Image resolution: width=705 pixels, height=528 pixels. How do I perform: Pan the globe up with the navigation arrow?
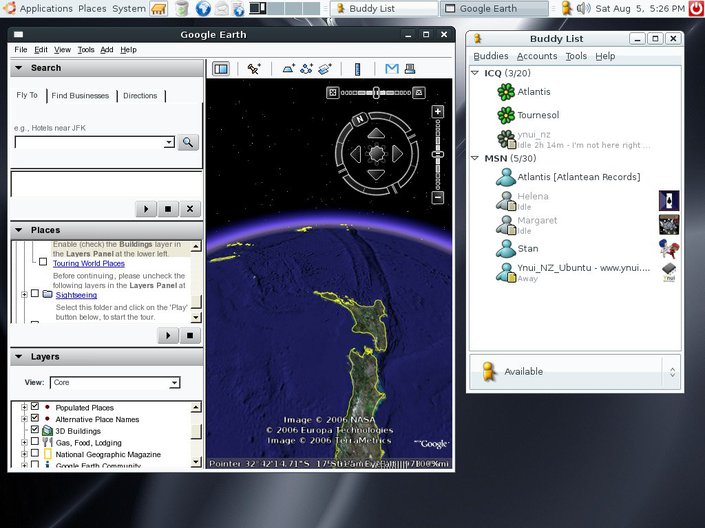(x=376, y=134)
